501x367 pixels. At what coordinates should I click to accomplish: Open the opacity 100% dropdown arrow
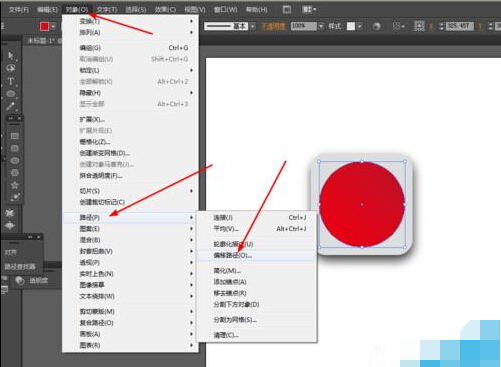pyautogui.click(x=321, y=26)
